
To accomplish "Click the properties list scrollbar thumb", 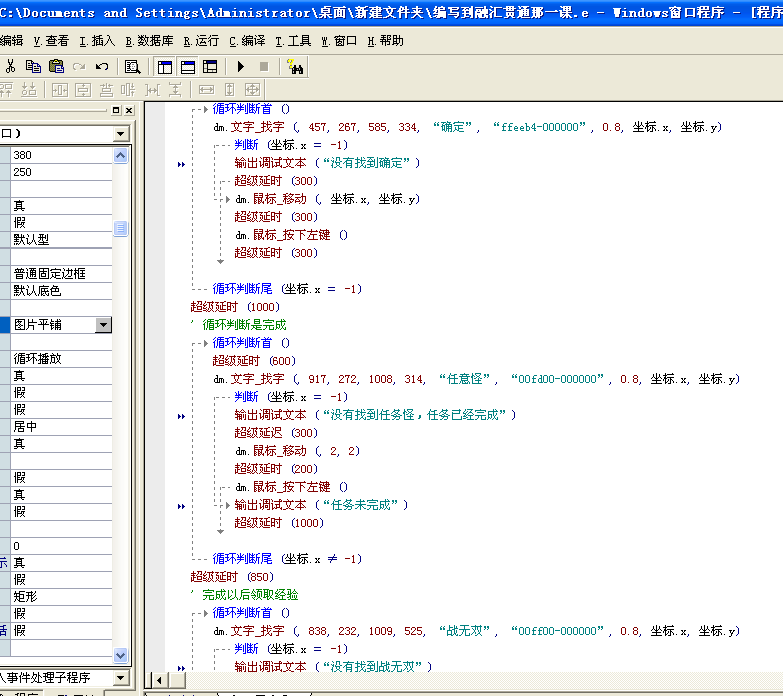I will point(120,228).
